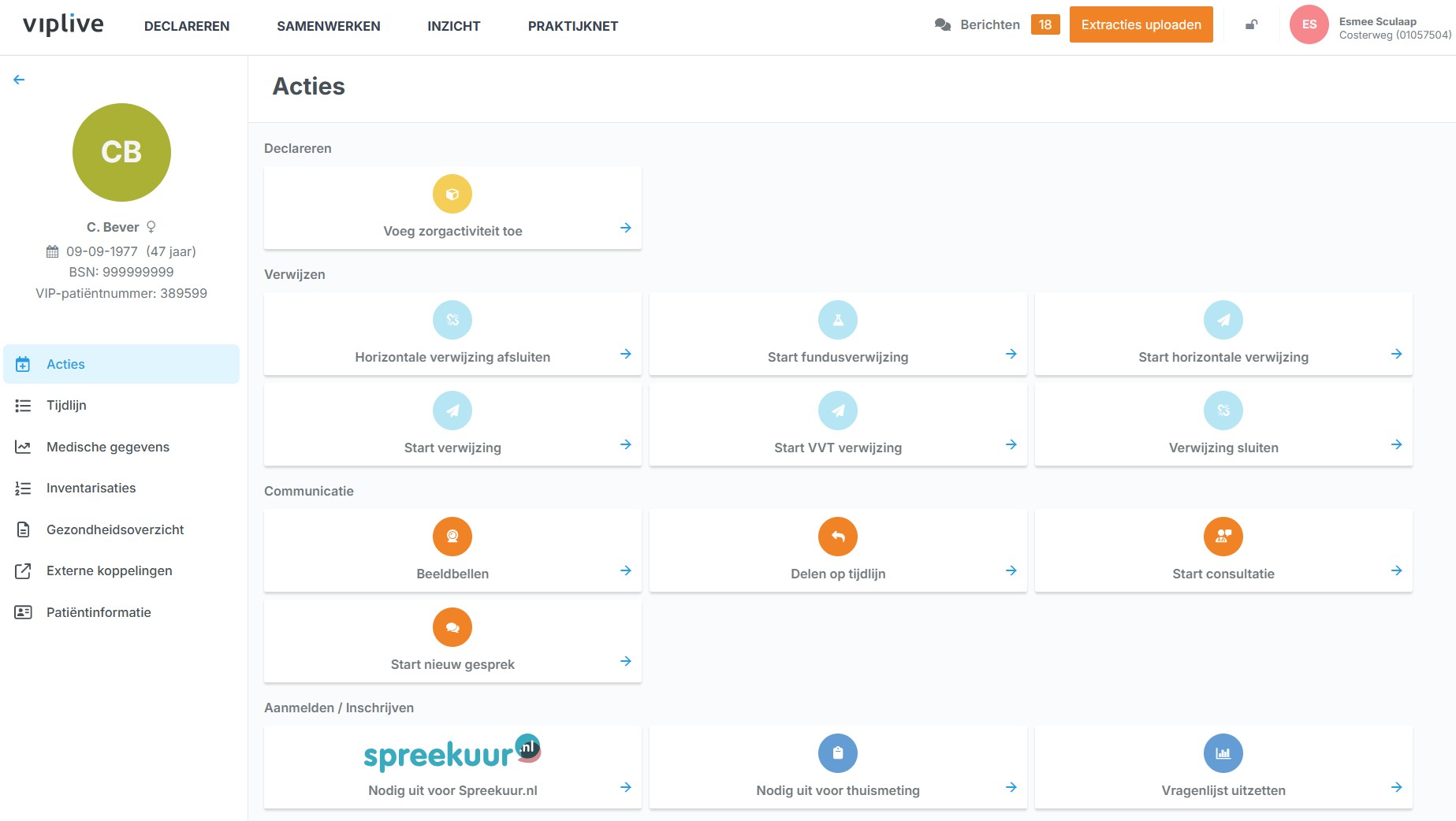Click the Start fundusverwijzing flask icon
1456x821 pixels.
click(838, 320)
